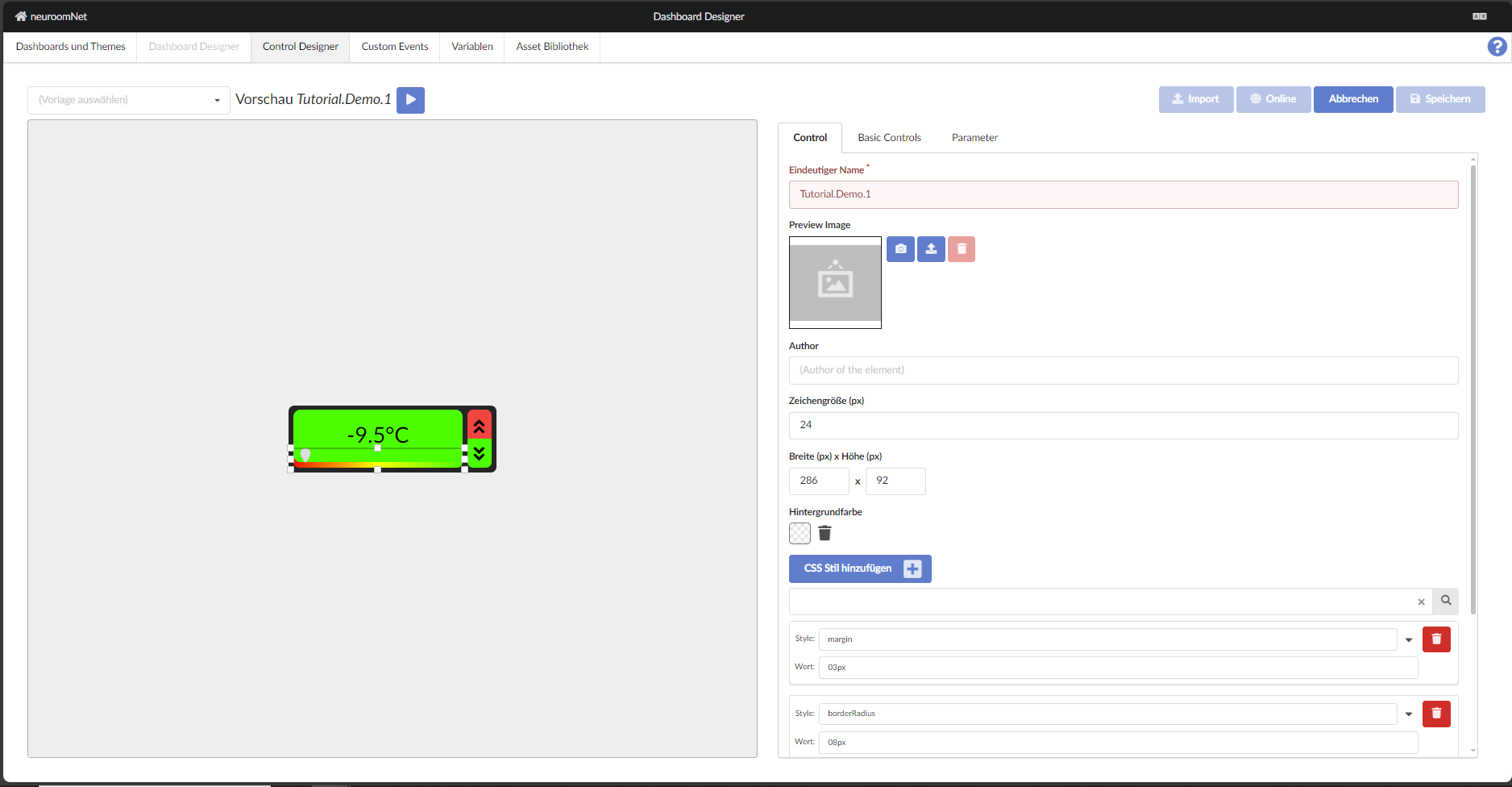Screen dimensions: 1512x787
Task: Open the Vorlage auswählen dropdown
Action: pyautogui.click(x=129, y=100)
